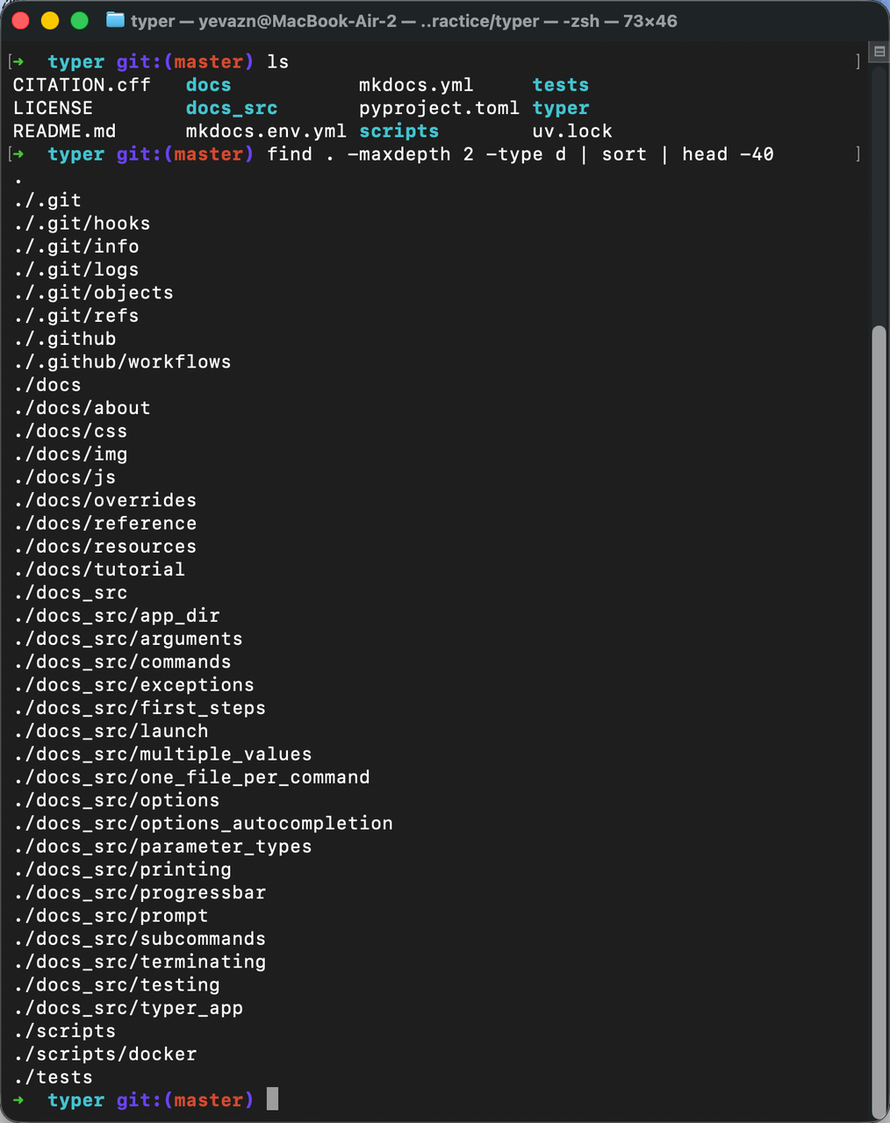Image resolution: width=890 pixels, height=1123 pixels.
Task: Click the red close window button
Action: 21,21
